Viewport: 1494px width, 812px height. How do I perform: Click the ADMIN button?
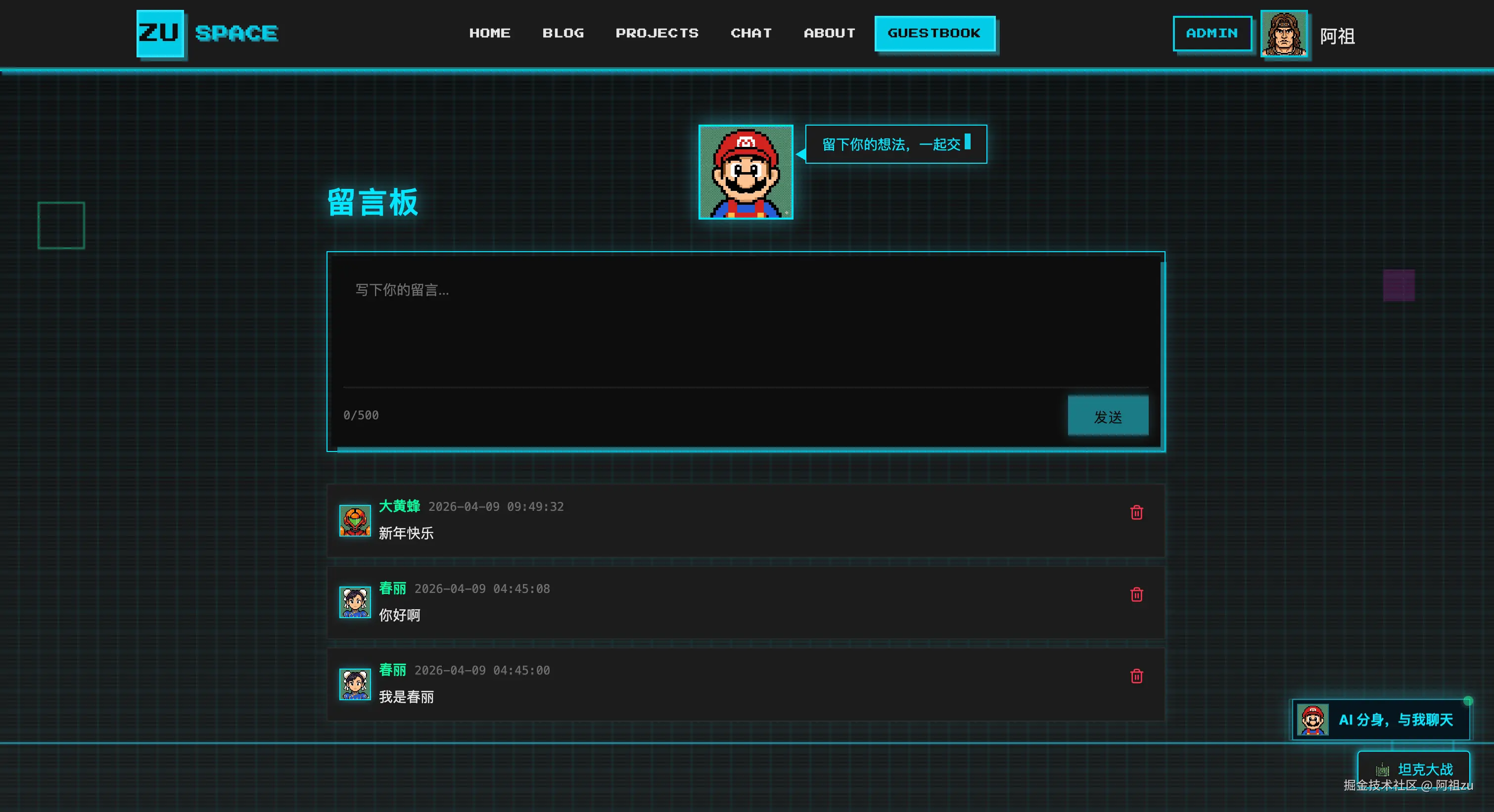pyautogui.click(x=1212, y=33)
